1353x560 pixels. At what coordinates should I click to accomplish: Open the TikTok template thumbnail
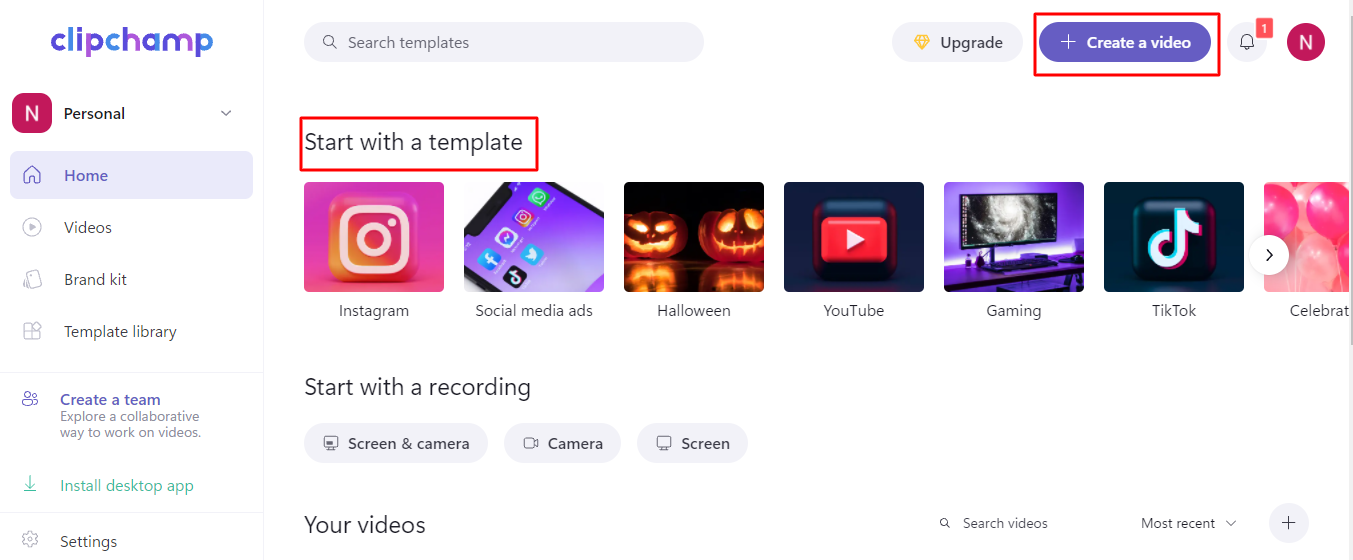tap(1174, 237)
